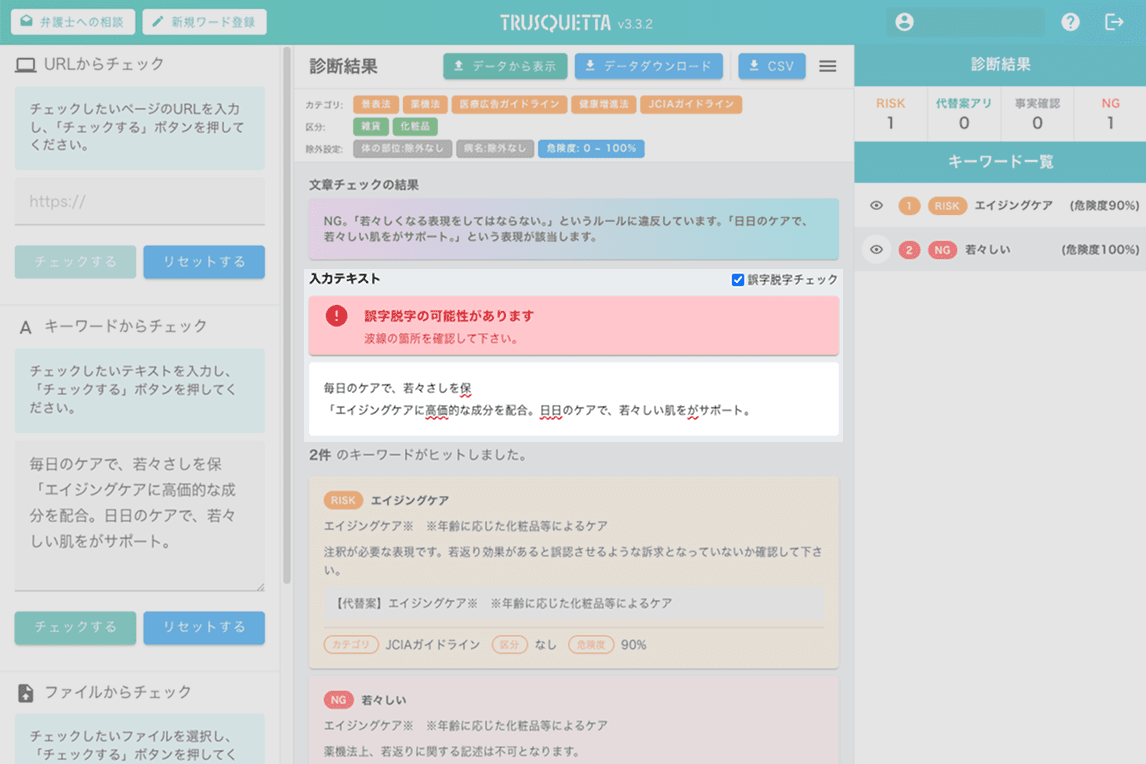
Task: Toggle visibility eye for エイジングケア keyword
Action: 876,205
